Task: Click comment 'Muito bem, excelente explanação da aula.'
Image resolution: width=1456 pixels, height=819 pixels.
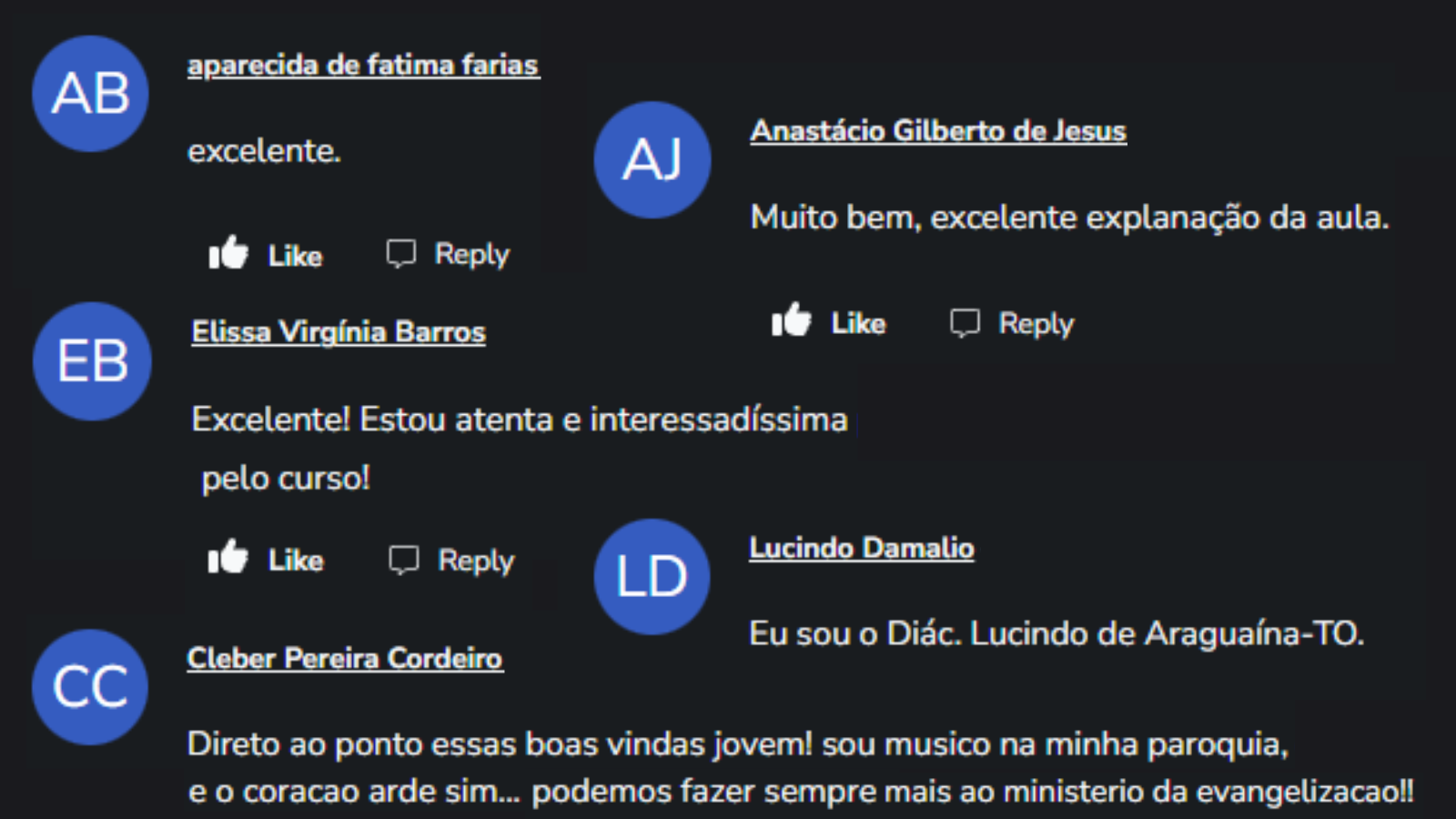Action: (x=1069, y=217)
